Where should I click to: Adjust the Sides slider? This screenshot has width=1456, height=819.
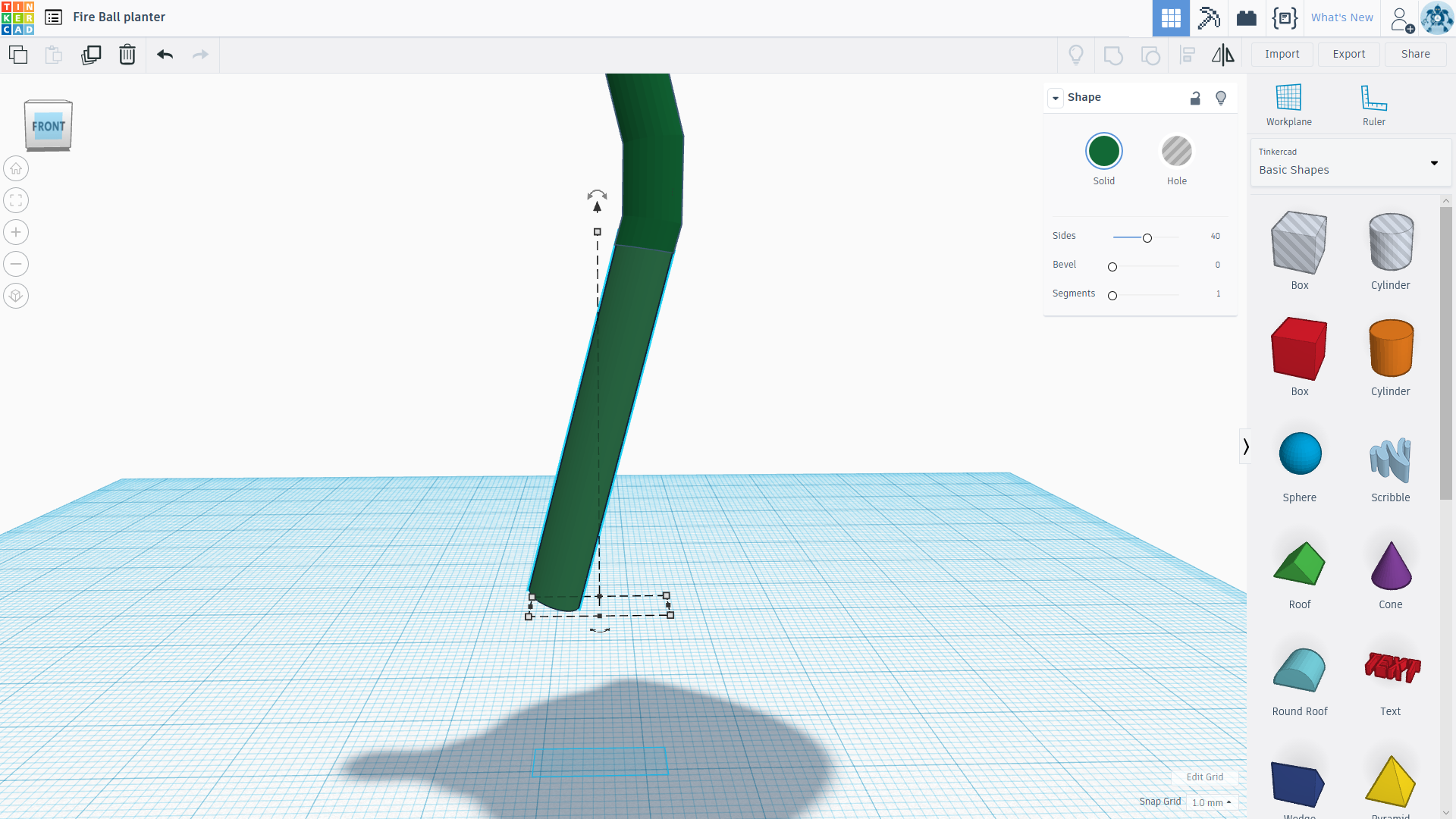coord(1147,238)
